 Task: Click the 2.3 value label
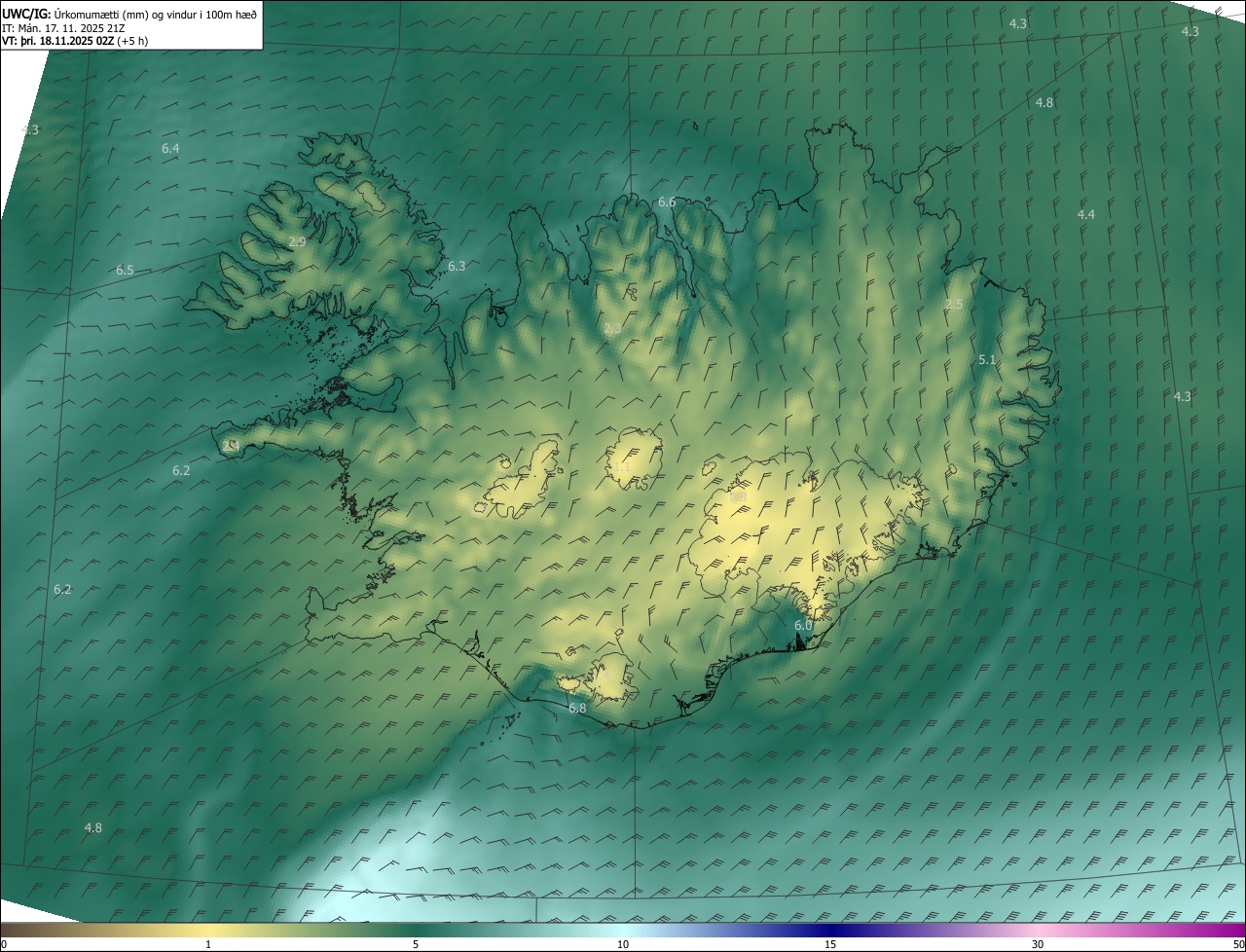coord(612,329)
